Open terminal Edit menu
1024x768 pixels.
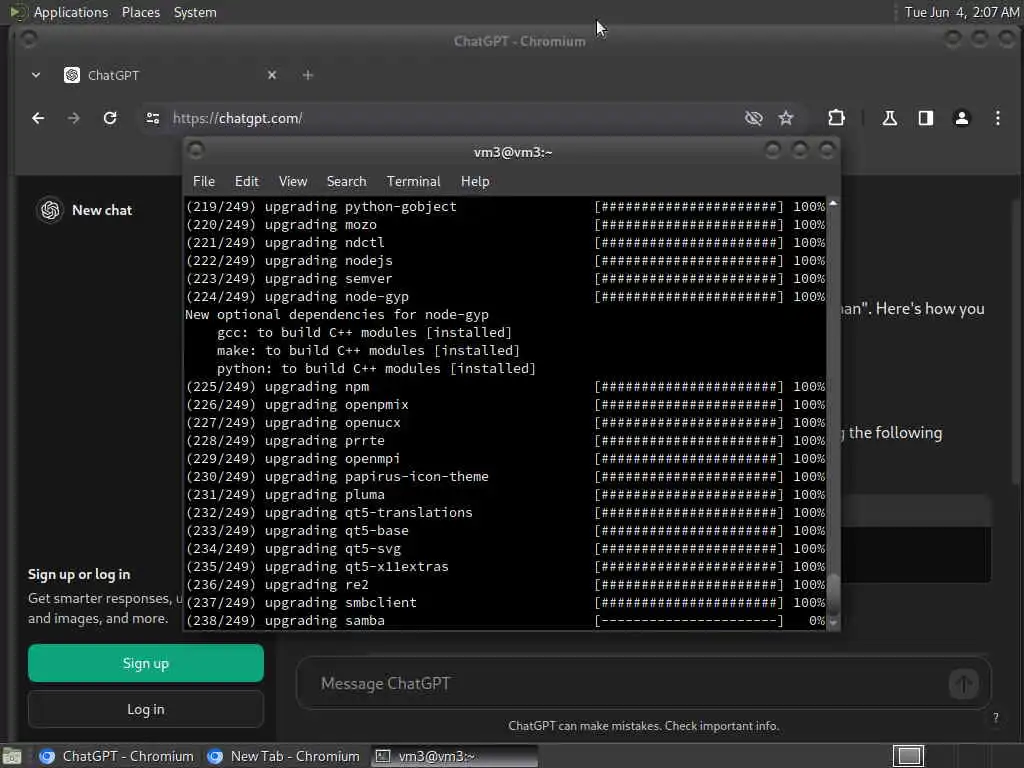click(247, 182)
